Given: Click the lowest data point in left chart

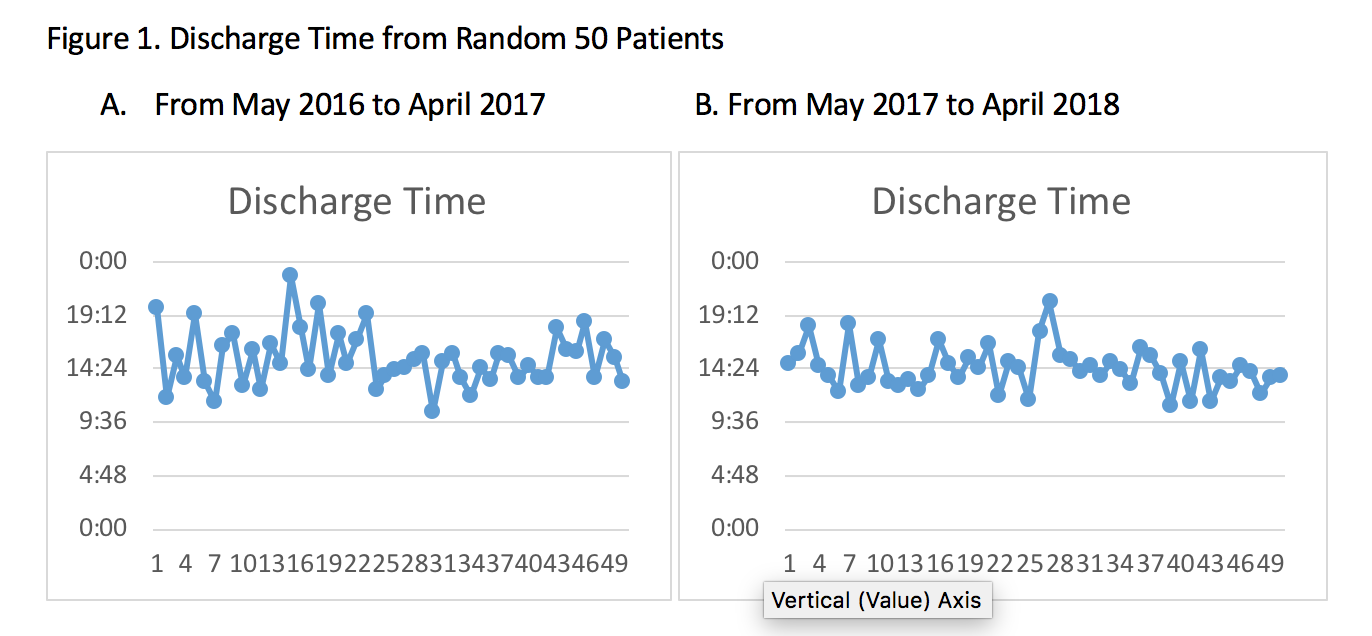Looking at the screenshot, I should pos(432,411).
